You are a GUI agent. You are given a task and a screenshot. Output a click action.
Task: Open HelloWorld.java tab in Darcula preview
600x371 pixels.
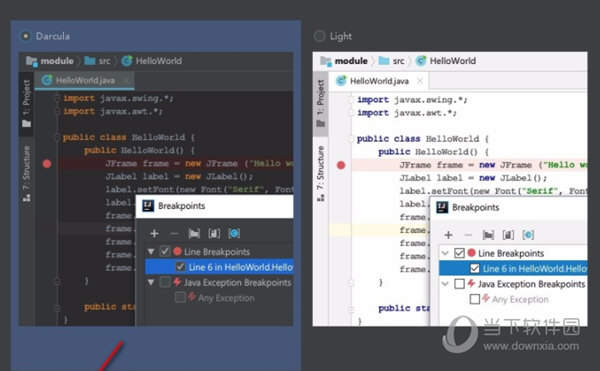click(84, 80)
